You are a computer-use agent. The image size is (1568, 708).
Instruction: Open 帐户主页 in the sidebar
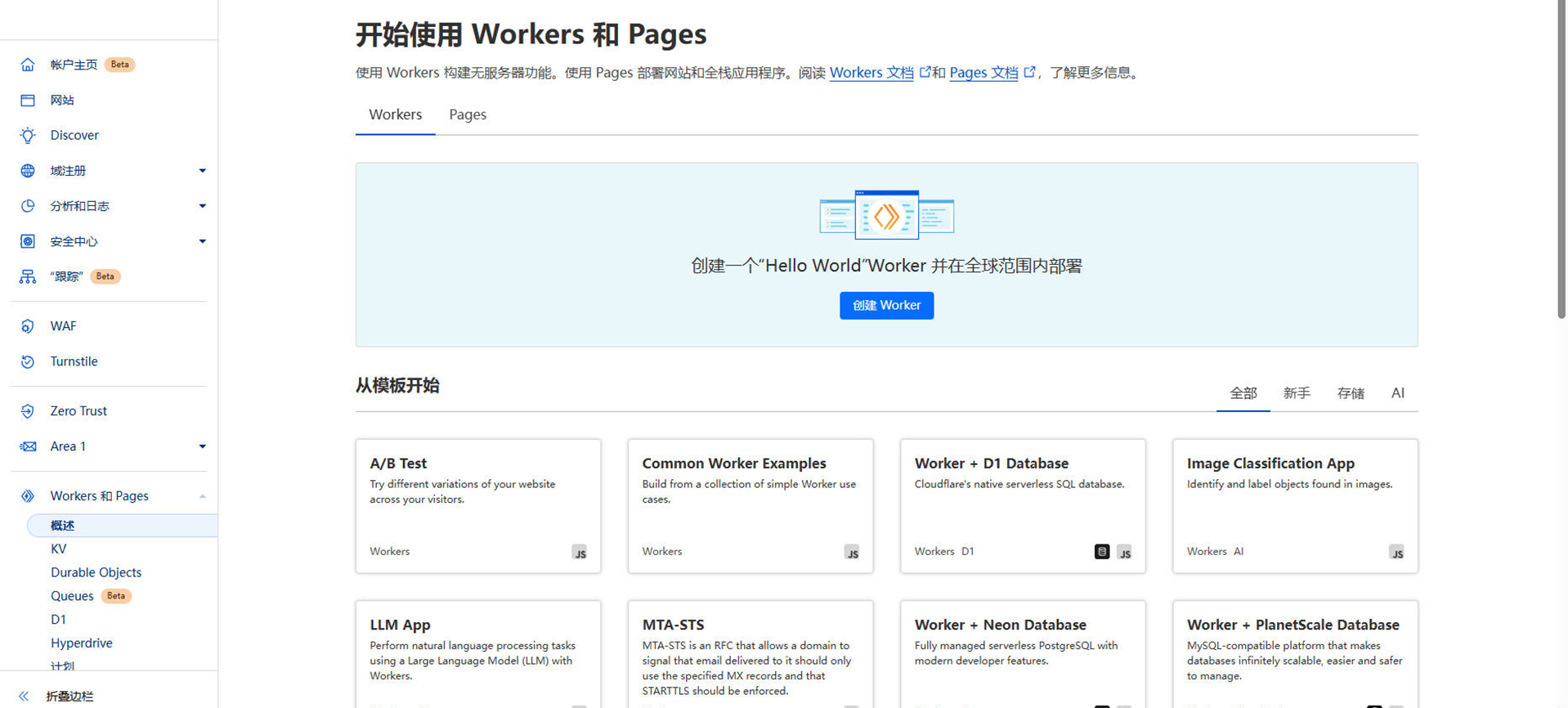click(x=74, y=65)
